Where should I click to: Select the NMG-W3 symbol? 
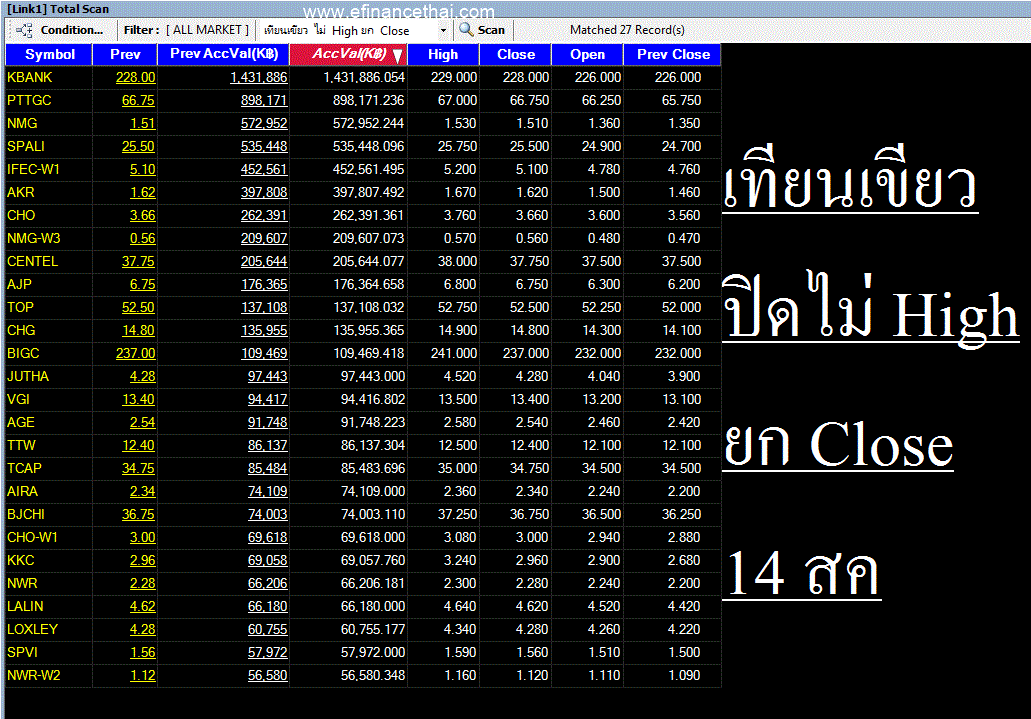tap(34, 239)
